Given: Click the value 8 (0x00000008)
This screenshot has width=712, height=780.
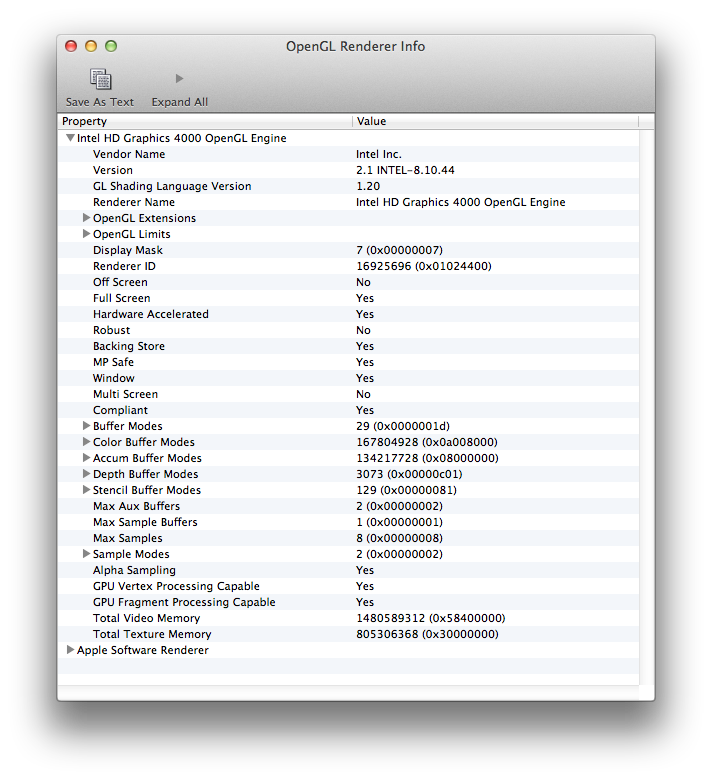Looking at the screenshot, I should pyautogui.click(x=399, y=538).
